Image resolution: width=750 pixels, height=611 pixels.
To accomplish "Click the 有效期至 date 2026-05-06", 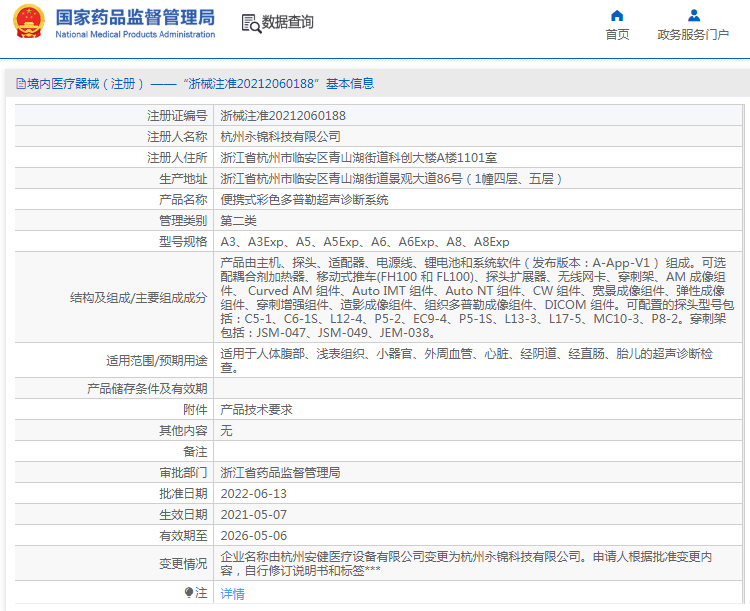I will pyautogui.click(x=253, y=536).
